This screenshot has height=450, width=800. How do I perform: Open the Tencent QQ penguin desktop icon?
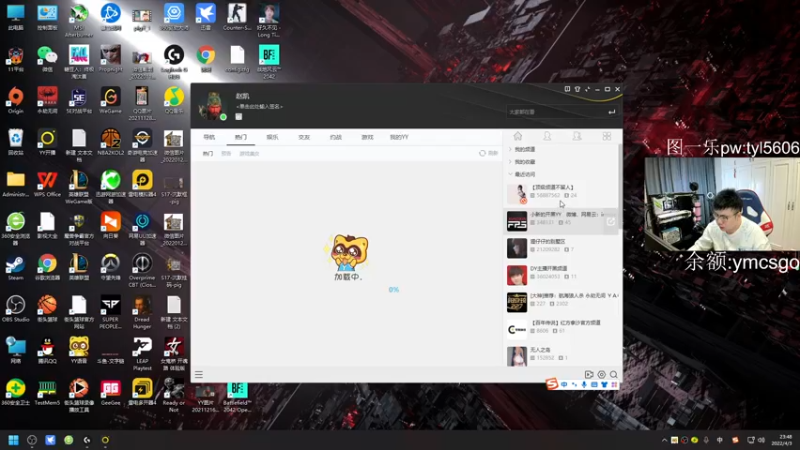47,351
